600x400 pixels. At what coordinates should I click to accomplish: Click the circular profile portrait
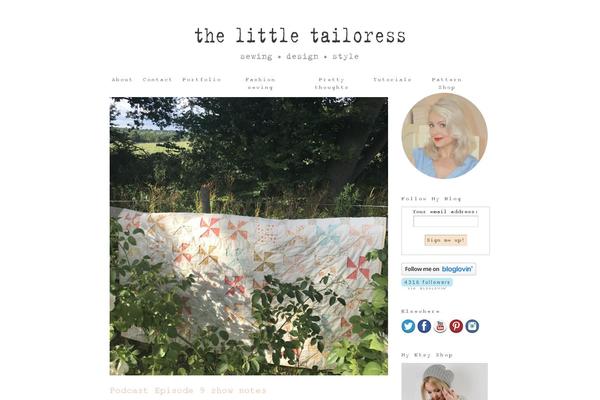pos(445,136)
